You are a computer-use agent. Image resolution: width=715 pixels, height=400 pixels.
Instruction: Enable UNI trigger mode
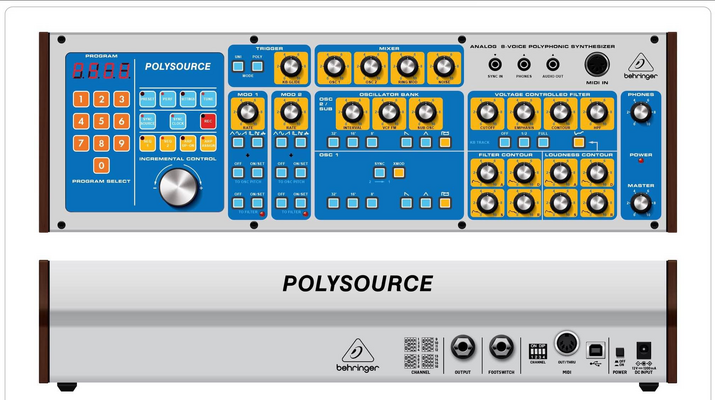pos(238,67)
